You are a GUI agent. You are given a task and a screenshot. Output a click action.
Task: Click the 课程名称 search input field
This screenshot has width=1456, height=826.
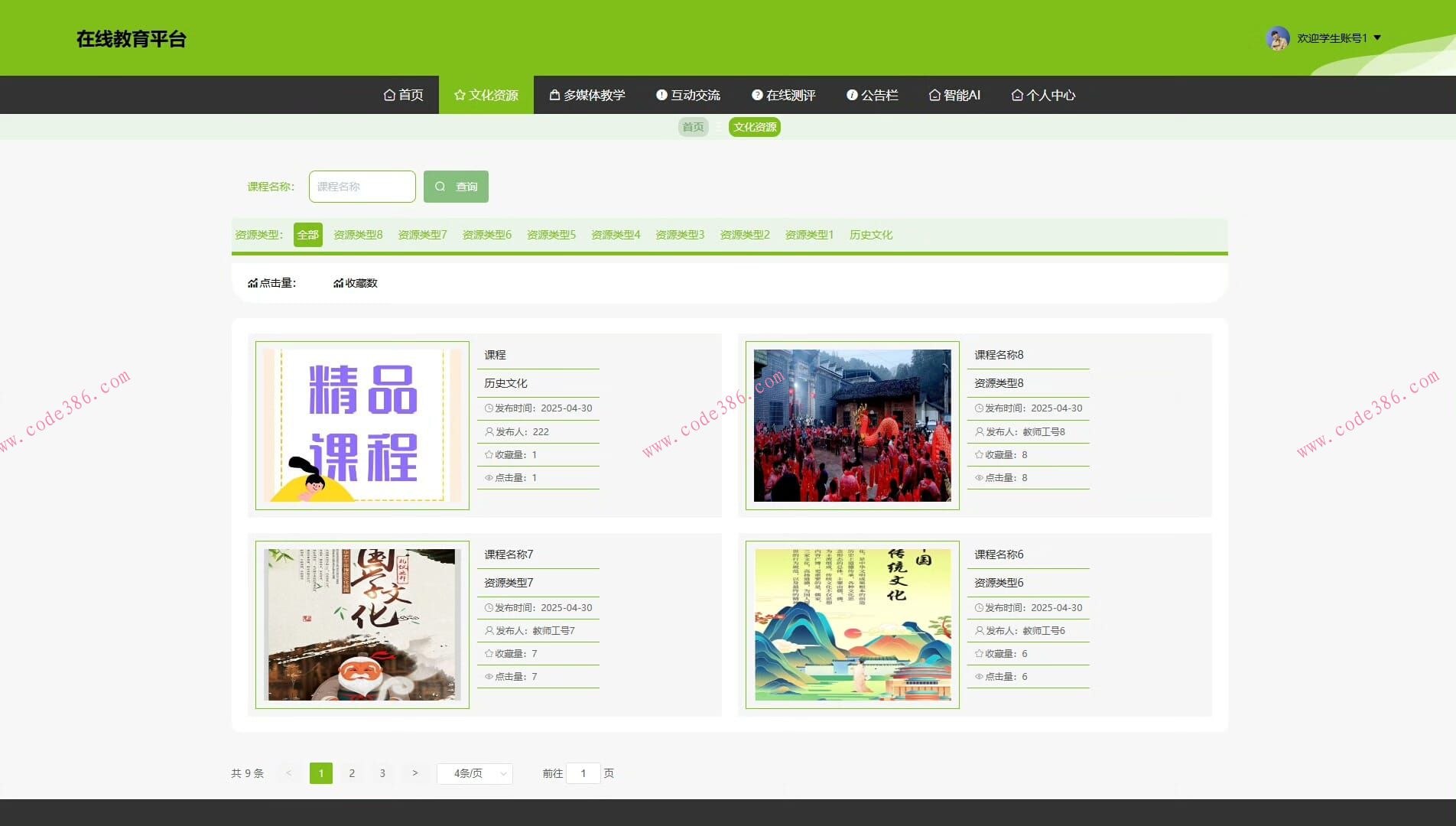[361, 186]
